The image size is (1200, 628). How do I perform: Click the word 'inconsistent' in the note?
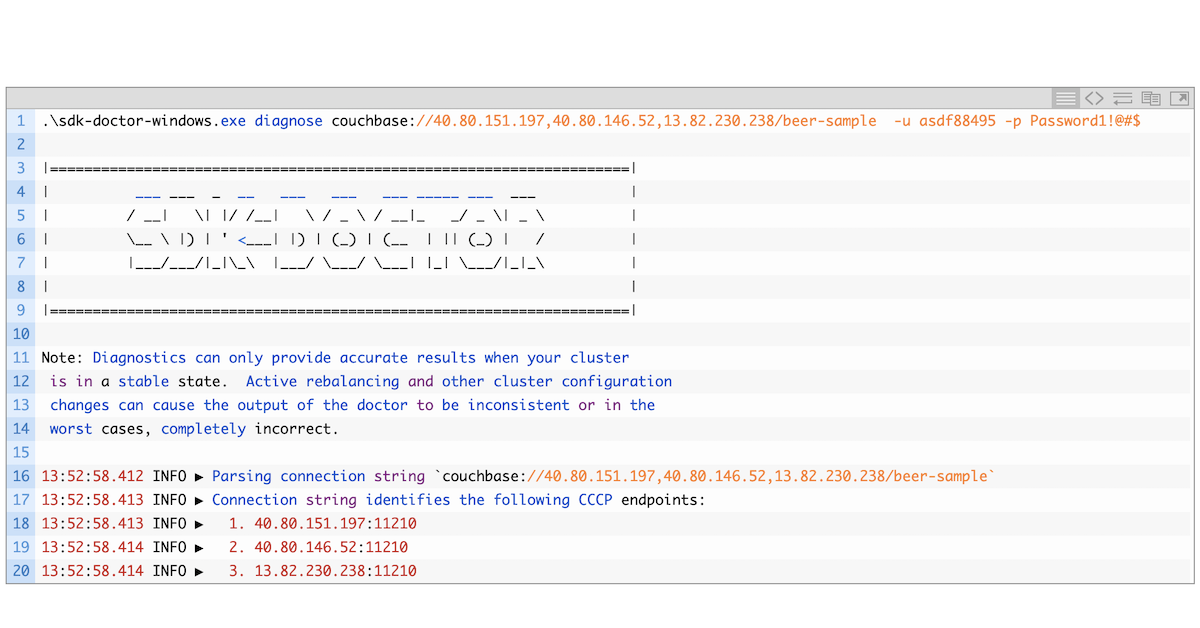click(519, 405)
